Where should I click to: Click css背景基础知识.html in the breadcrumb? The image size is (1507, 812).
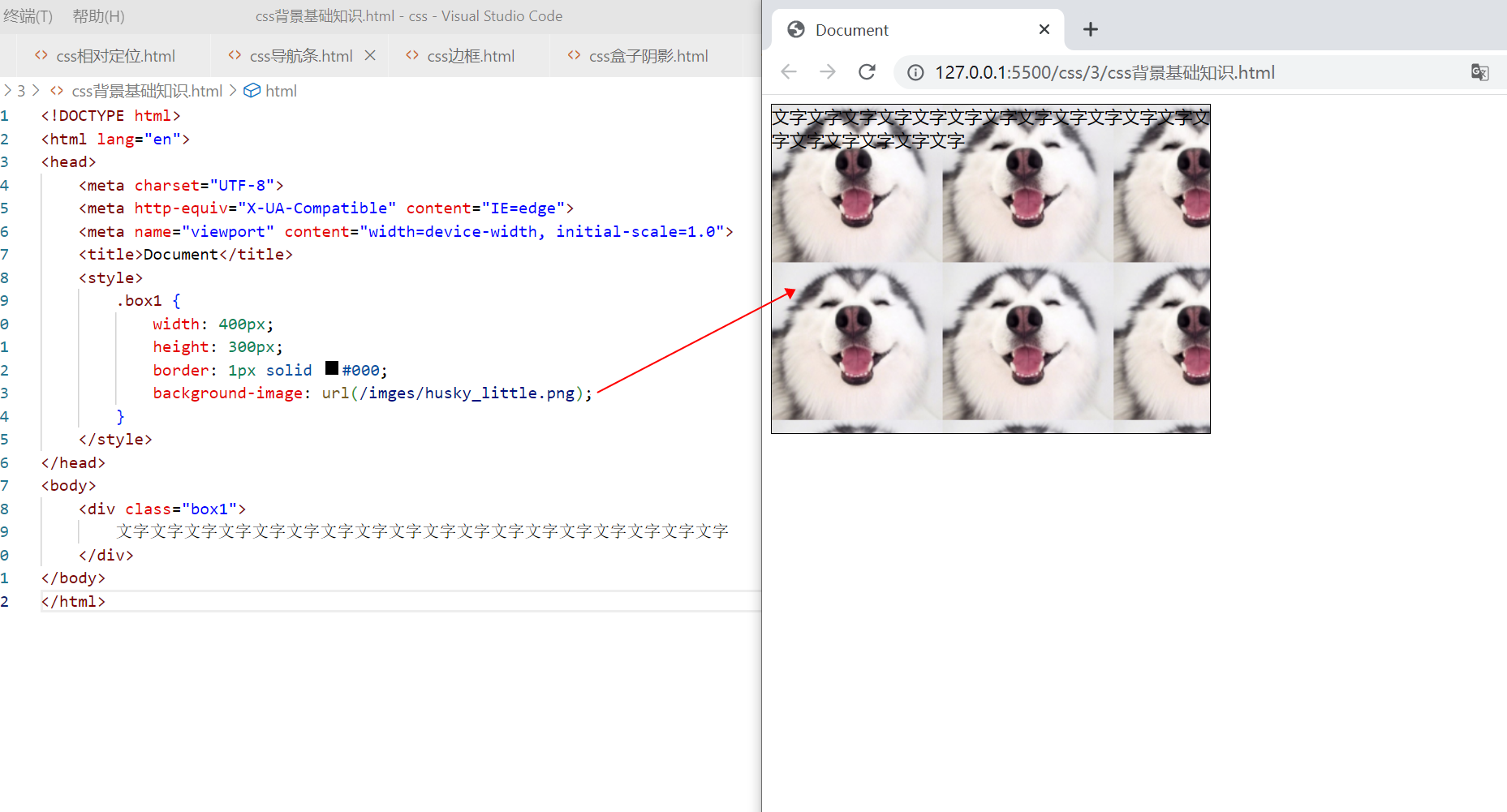[147, 91]
